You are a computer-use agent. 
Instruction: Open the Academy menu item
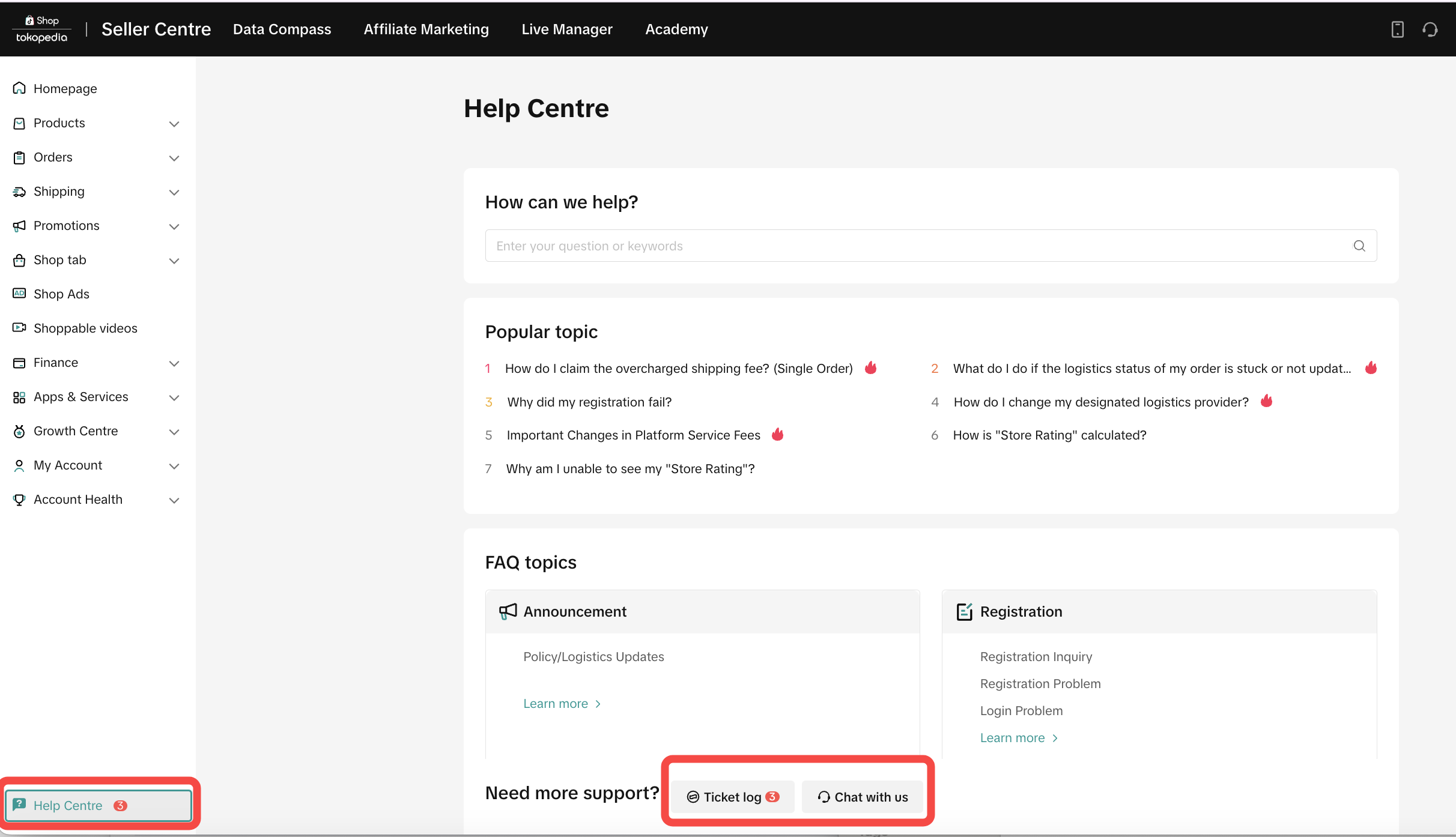tap(676, 29)
